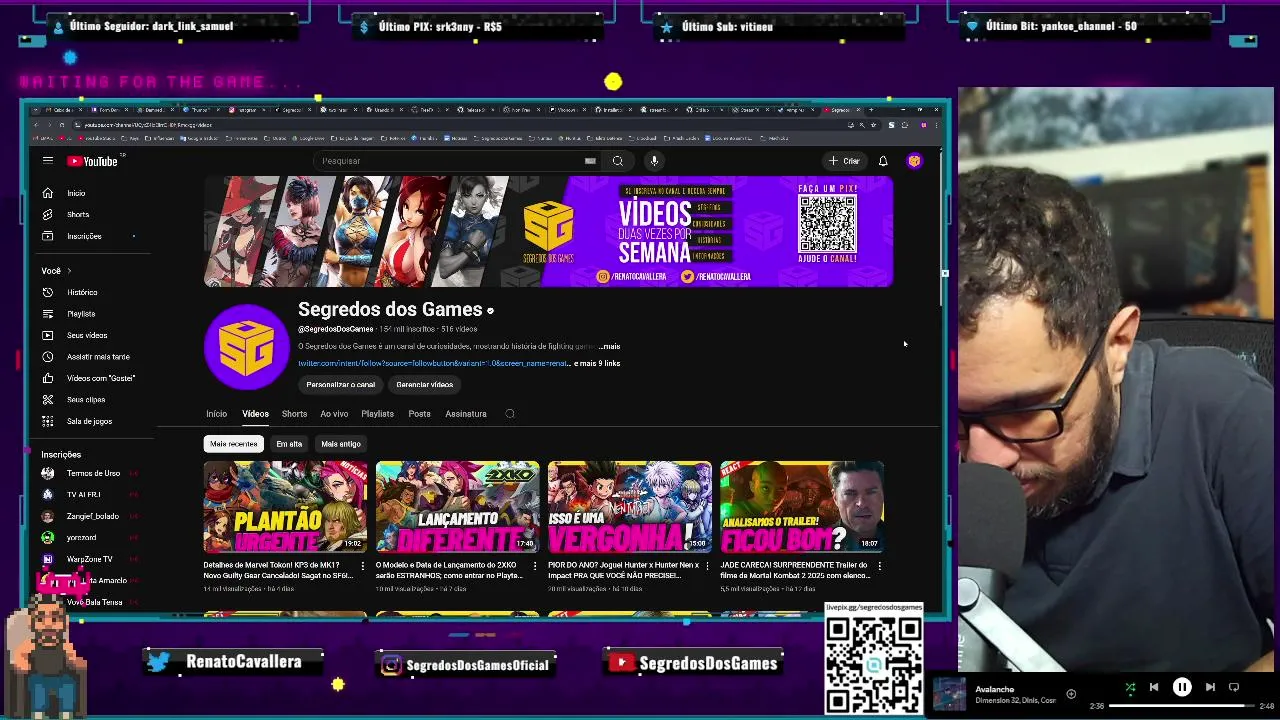Select the Mais recentes filter chip
Viewport: 1280px width, 720px height.
click(x=234, y=444)
